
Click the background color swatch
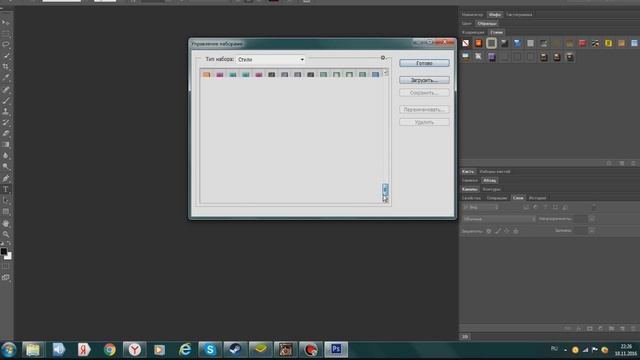coord(9,256)
